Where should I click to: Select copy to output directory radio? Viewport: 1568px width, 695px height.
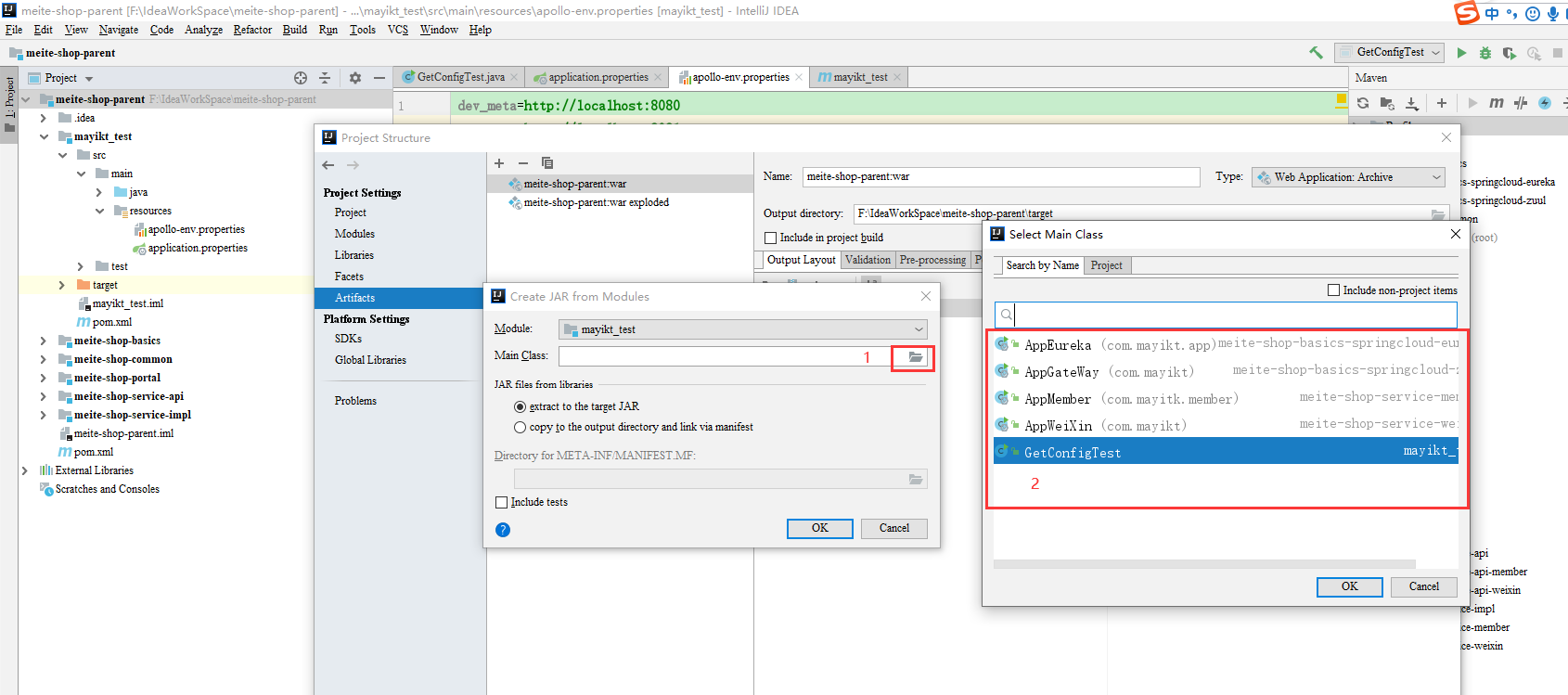point(520,427)
